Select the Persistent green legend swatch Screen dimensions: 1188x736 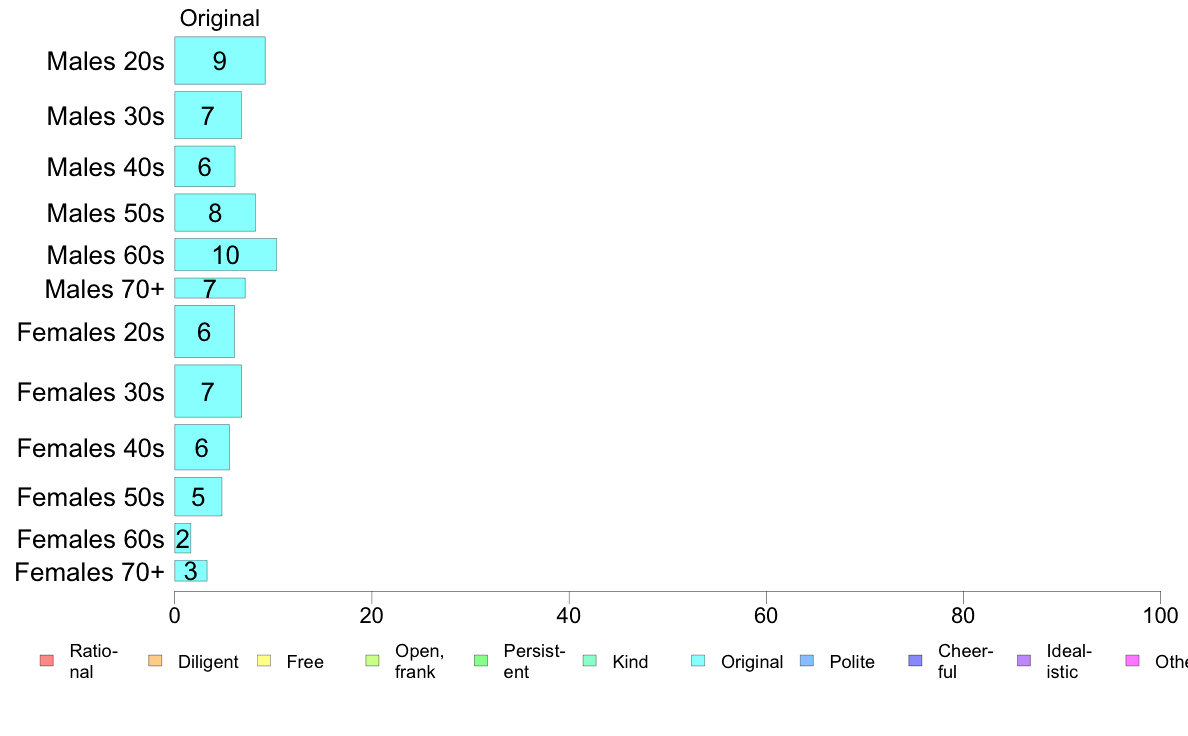(480, 661)
